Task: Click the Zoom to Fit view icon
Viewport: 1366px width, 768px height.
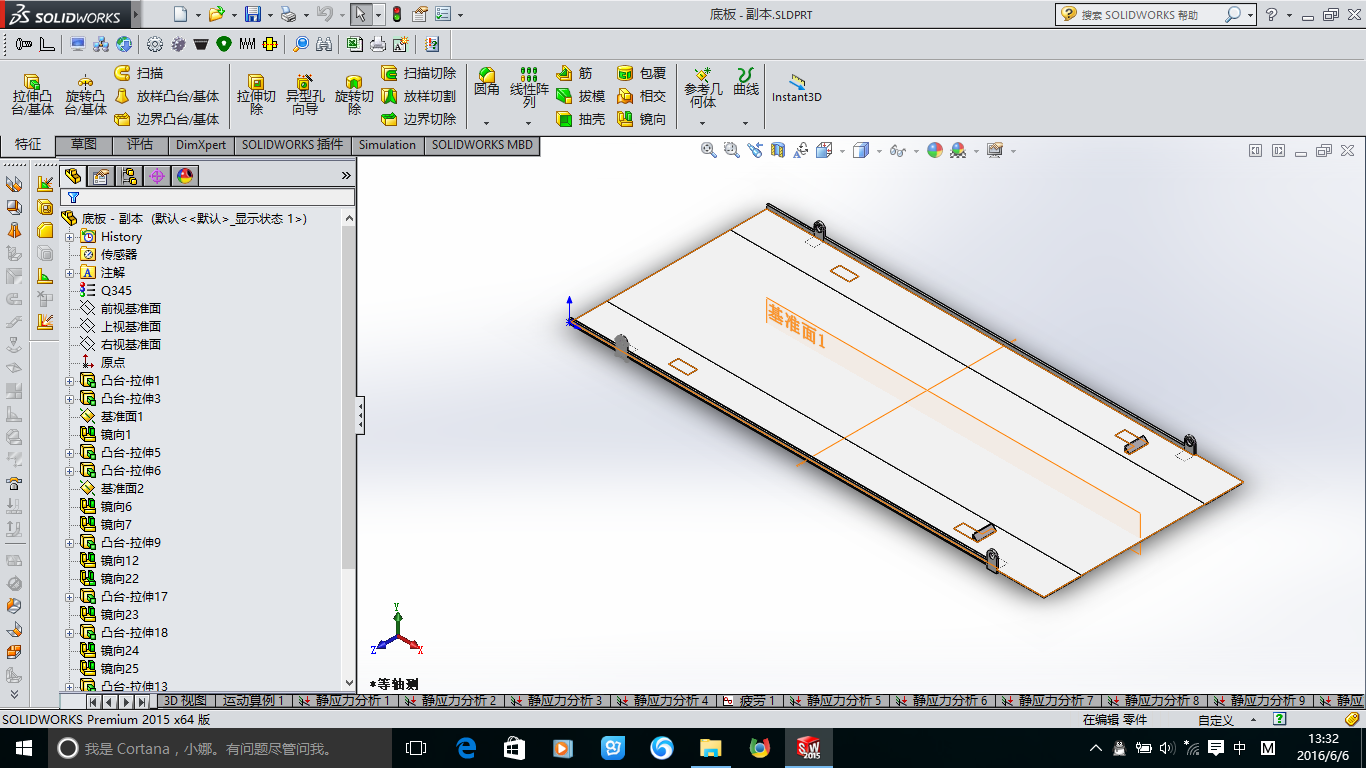Action: (x=708, y=150)
